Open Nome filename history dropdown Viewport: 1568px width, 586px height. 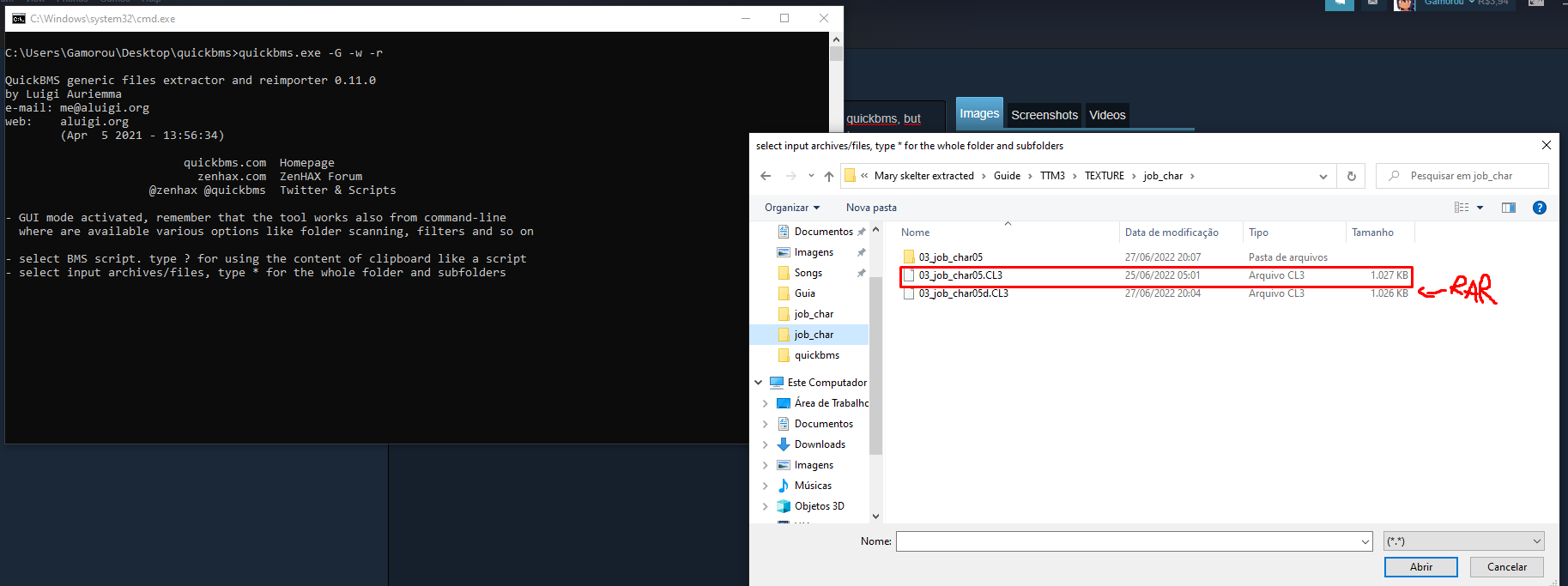tap(1365, 541)
